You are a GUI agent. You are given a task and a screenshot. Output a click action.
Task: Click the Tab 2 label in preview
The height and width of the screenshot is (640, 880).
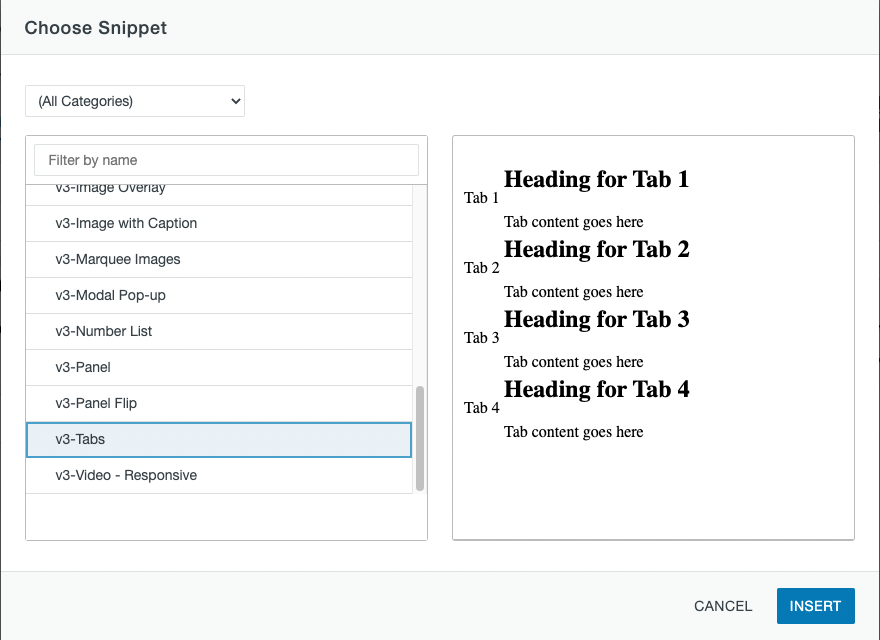point(482,268)
